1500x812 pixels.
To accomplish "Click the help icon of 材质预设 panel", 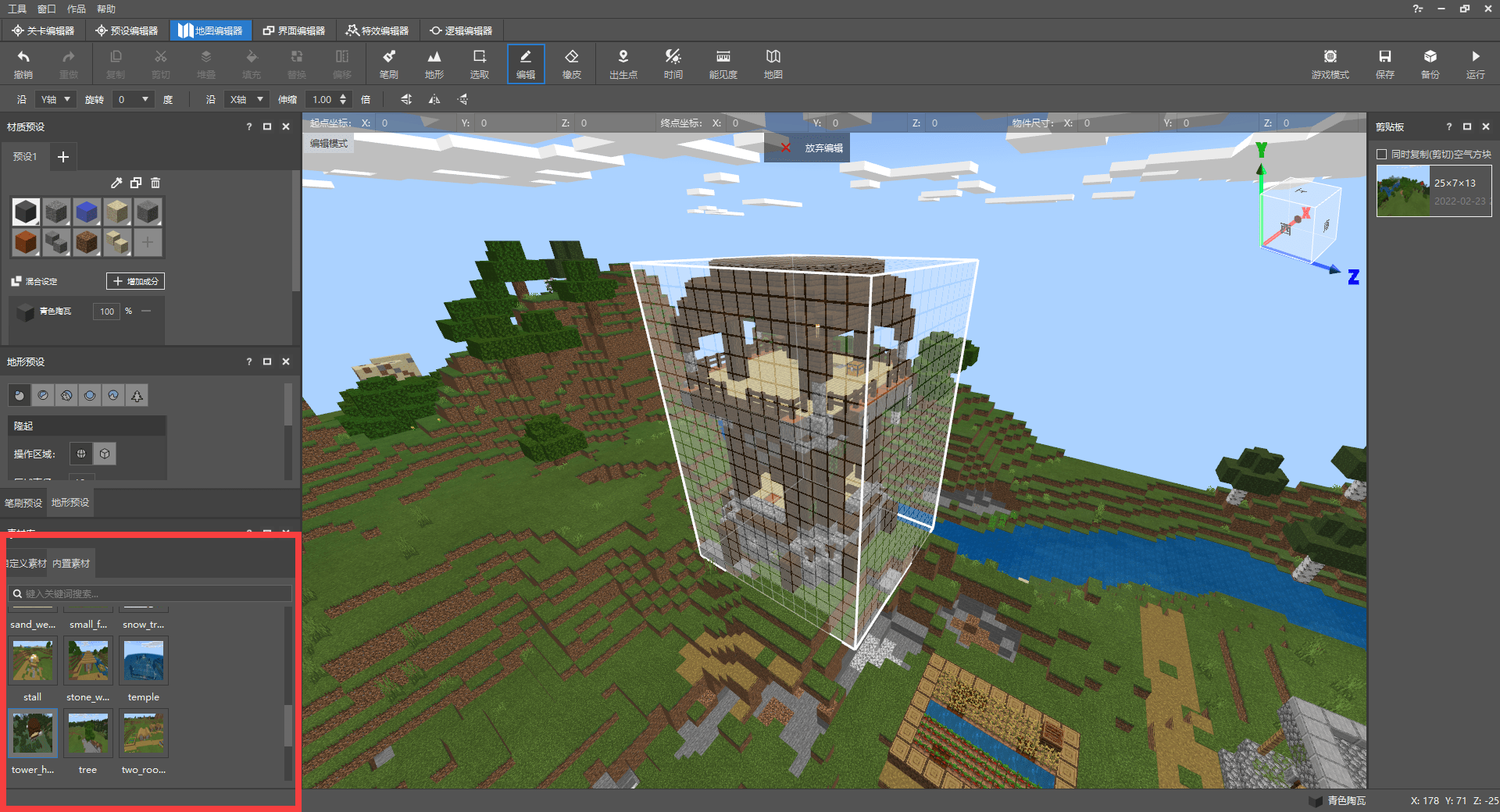I will pos(249,126).
